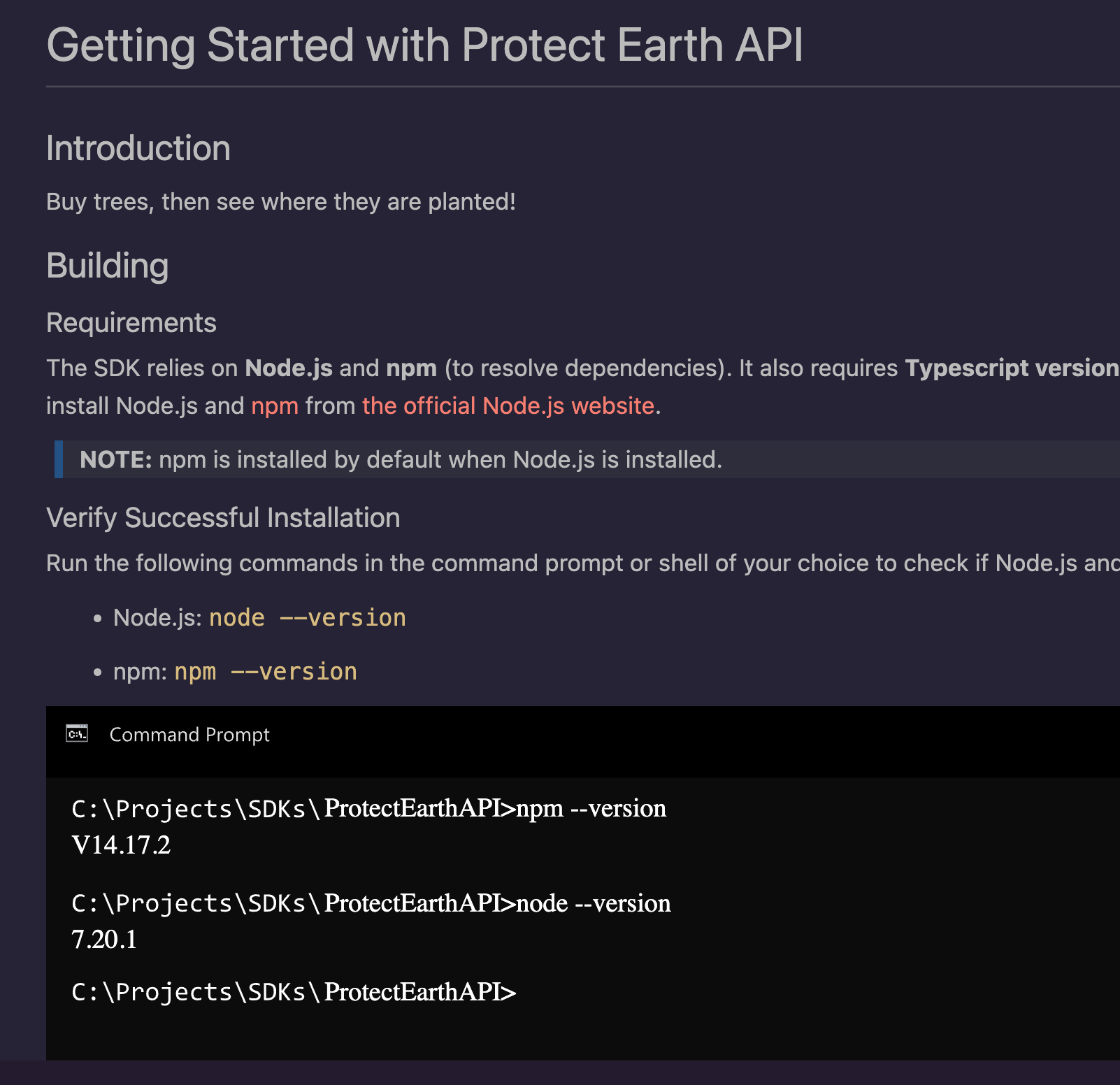Follow the red npm hyperlink
This screenshot has width=1120, height=1085.
275,405
